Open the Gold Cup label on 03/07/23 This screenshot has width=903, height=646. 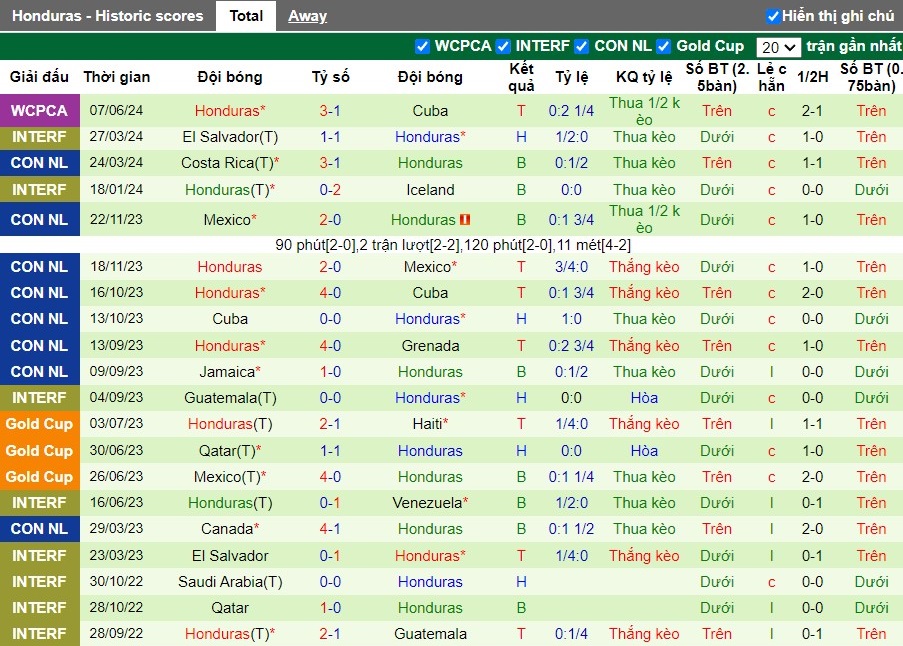point(39,424)
